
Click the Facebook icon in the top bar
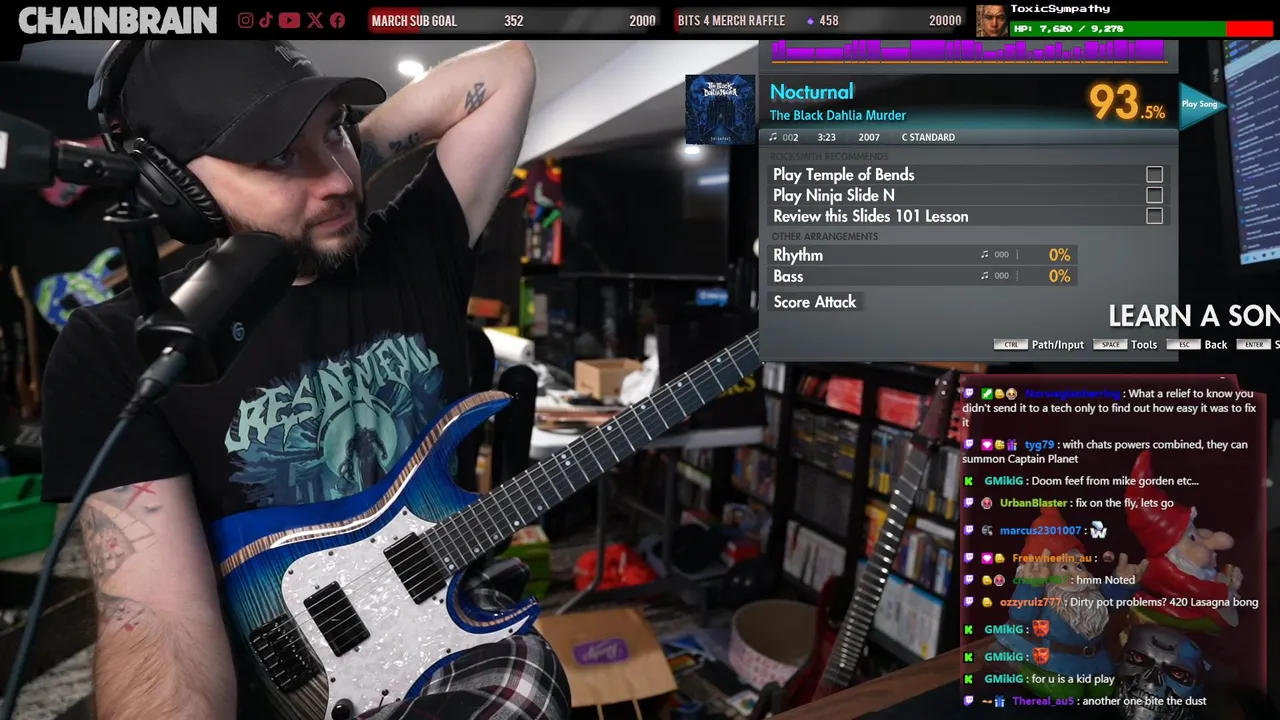[337, 20]
